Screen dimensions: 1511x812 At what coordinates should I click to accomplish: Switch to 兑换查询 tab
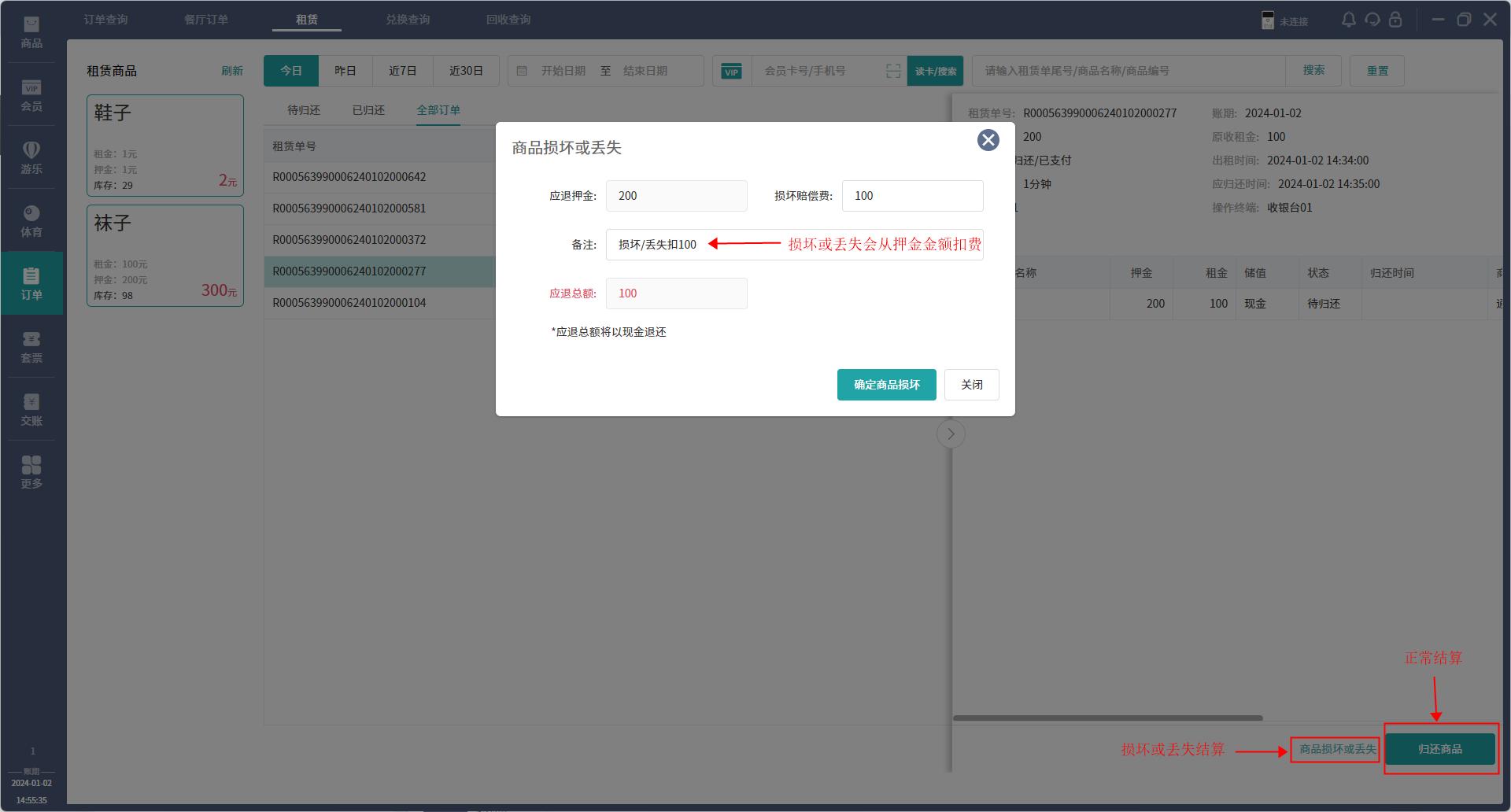(x=408, y=20)
